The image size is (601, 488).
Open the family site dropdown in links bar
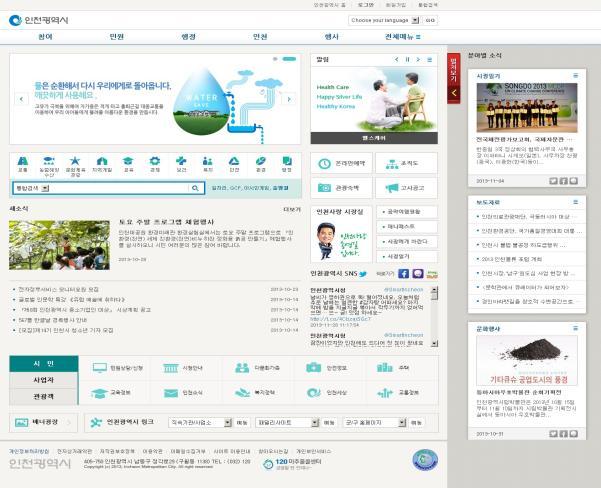click(x=287, y=422)
